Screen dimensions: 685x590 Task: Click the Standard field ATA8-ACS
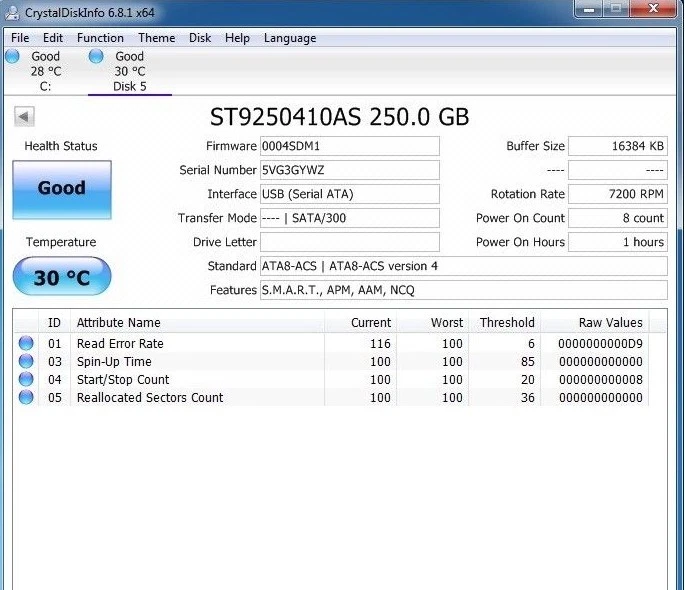pyautogui.click(x=464, y=266)
